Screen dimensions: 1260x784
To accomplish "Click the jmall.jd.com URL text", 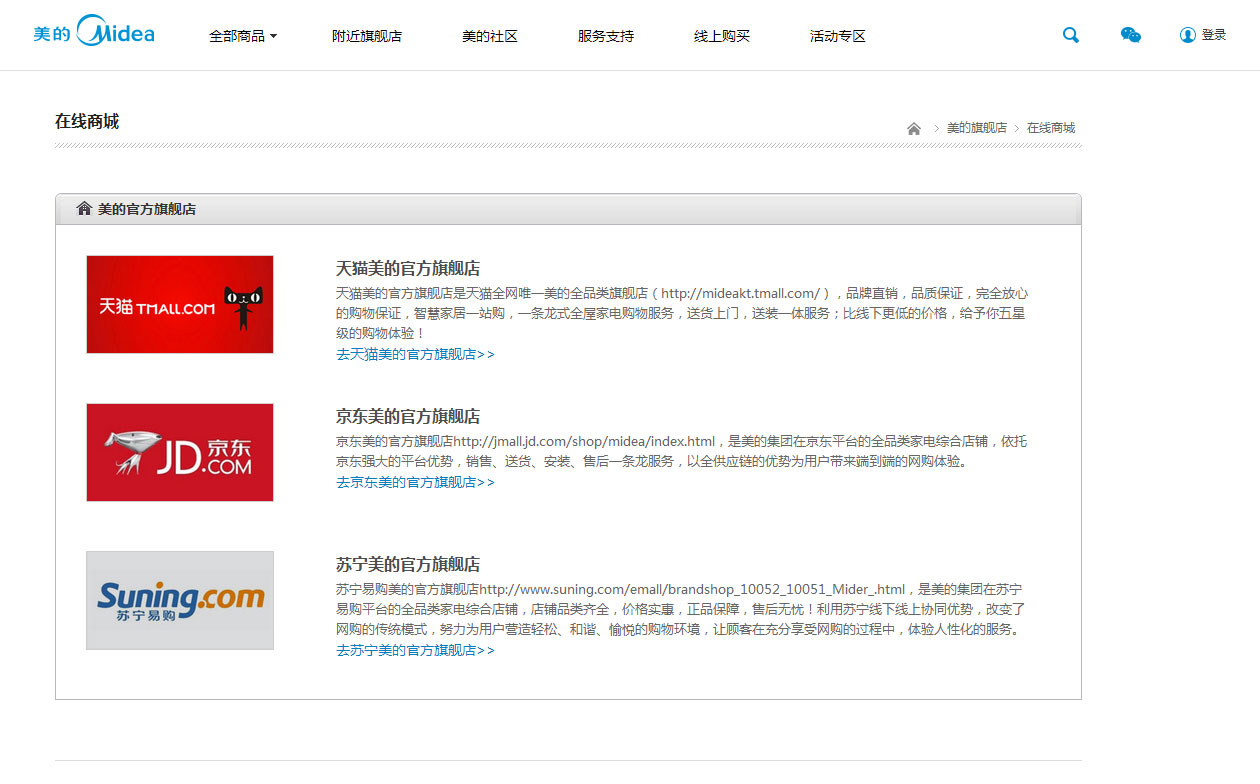I will point(585,441).
